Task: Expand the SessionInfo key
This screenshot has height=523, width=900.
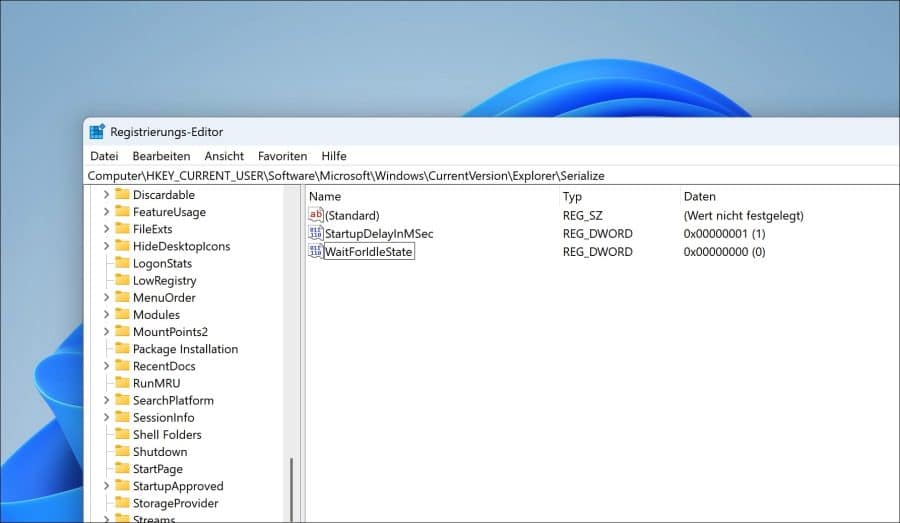Action: (106, 417)
